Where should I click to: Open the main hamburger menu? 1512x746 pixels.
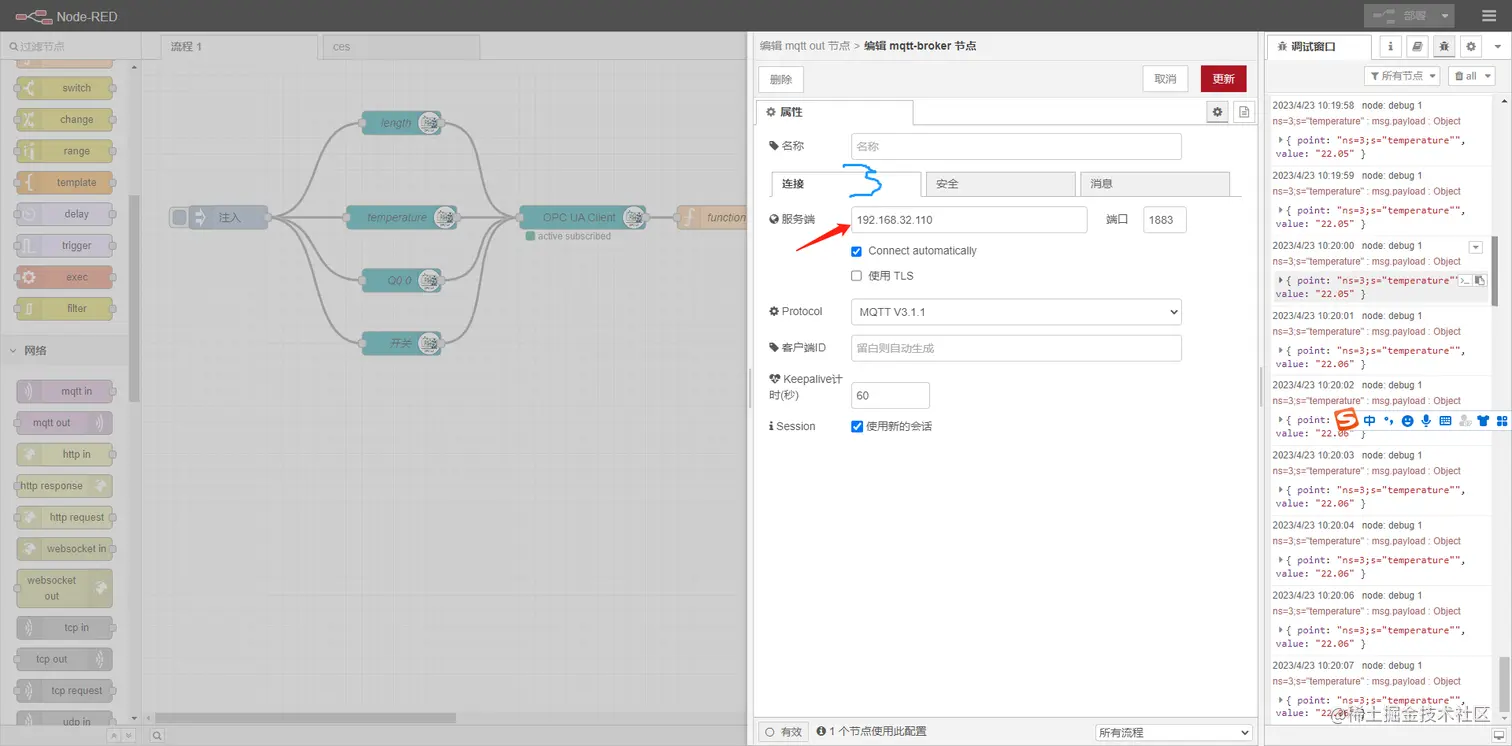[1489, 15]
